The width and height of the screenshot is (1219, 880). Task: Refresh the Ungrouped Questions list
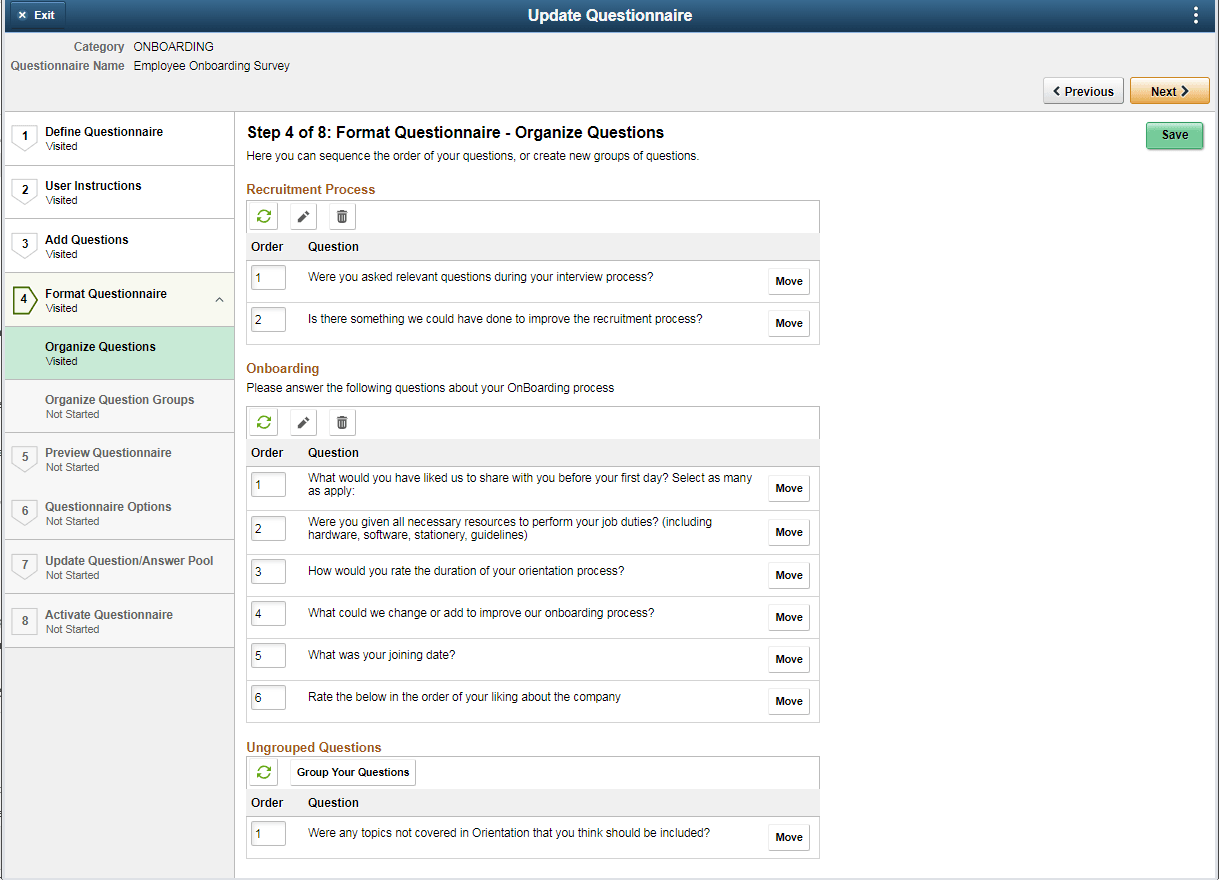click(263, 772)
